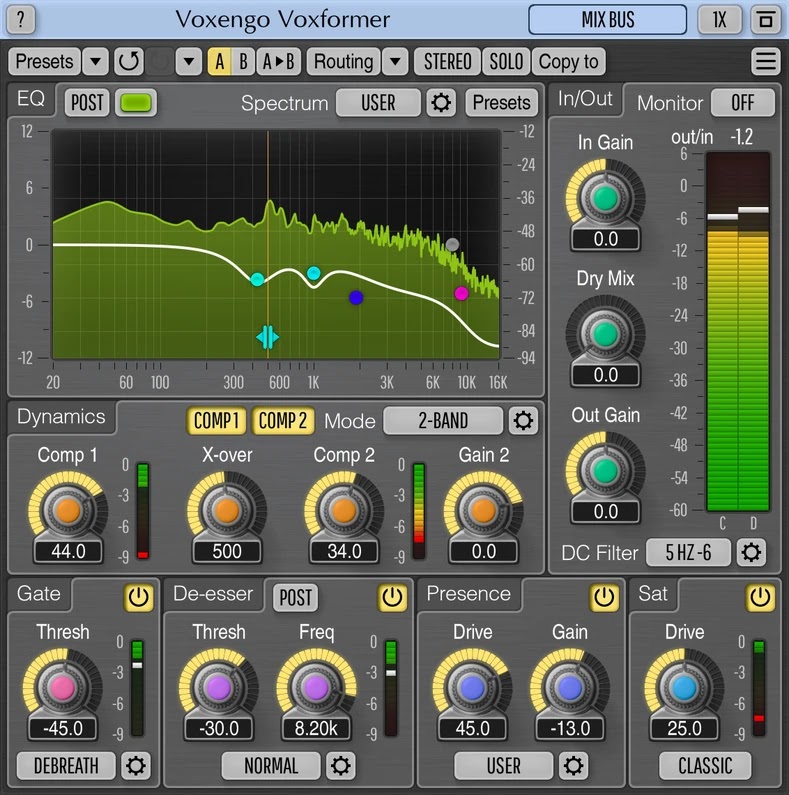The width and height of the screenshot is (789, 795).
Task: Select A state slot
Action: 219,62
